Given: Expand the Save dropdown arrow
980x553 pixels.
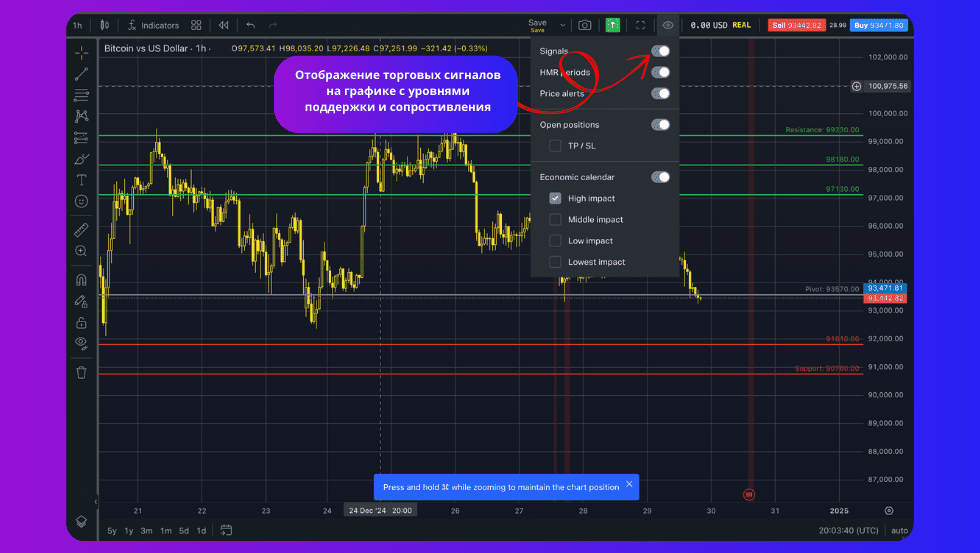Looking at the screenshot, I should click(x=562, y=25).
